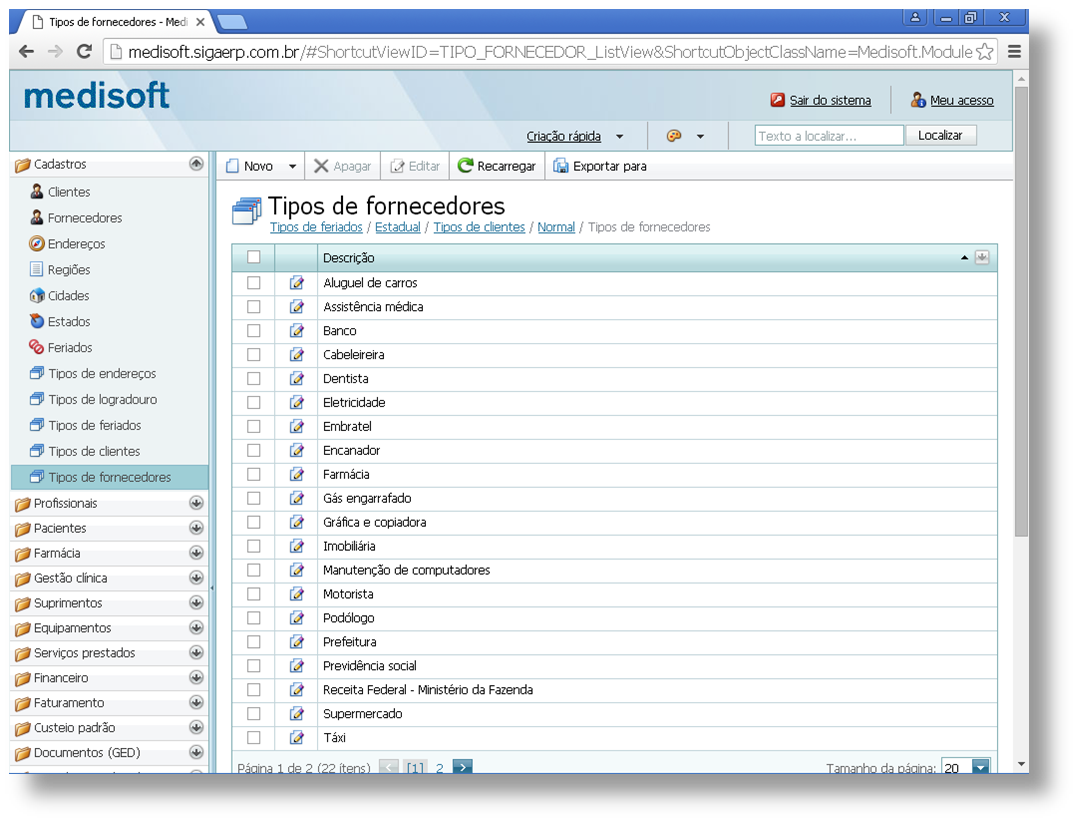Click the Texto a localizar search field

[x=828, y=135]
